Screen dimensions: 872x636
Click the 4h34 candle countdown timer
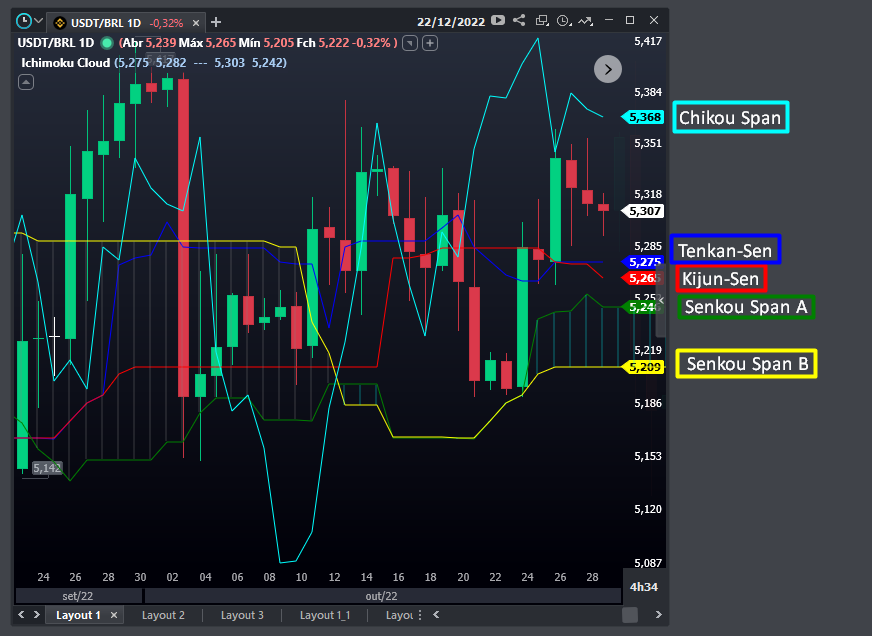[644, 587]
